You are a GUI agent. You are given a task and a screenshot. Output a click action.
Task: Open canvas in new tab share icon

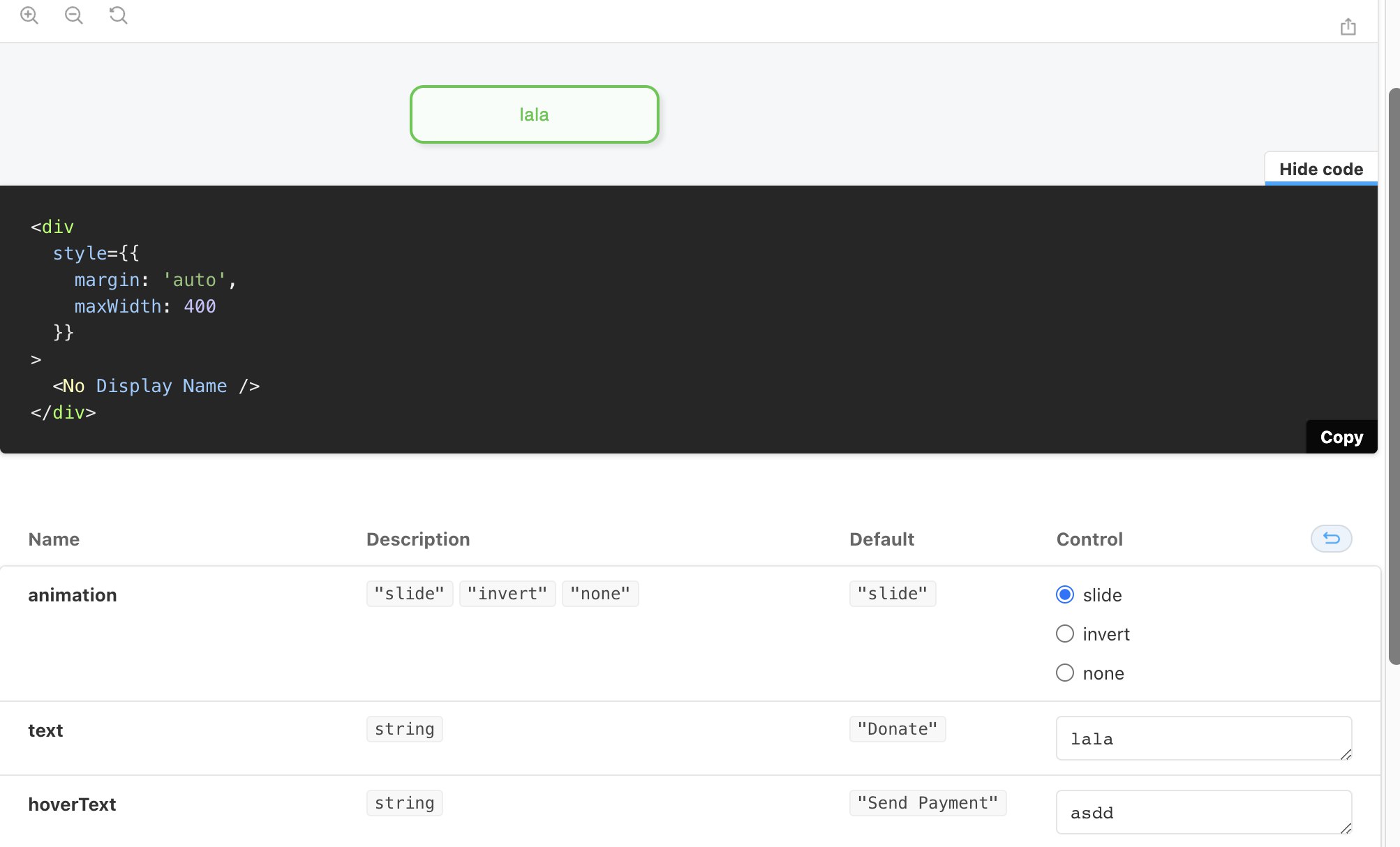(1348, 27)
